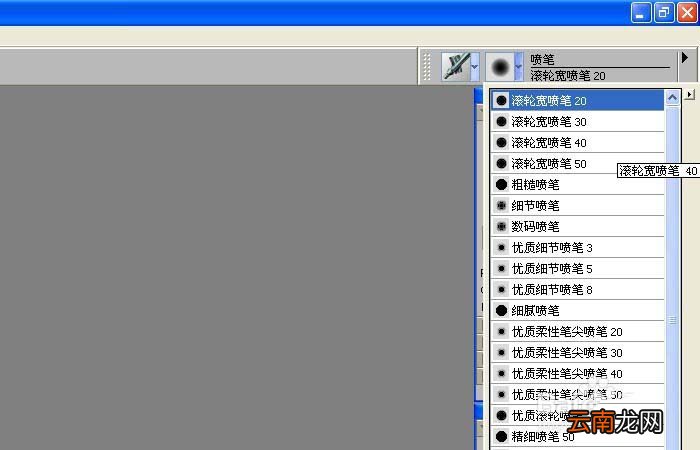Image resolution: width=700 pixels, height=450 pixels.
Task: Click the brush variant dab preview icon
Action: coord(500,67)
